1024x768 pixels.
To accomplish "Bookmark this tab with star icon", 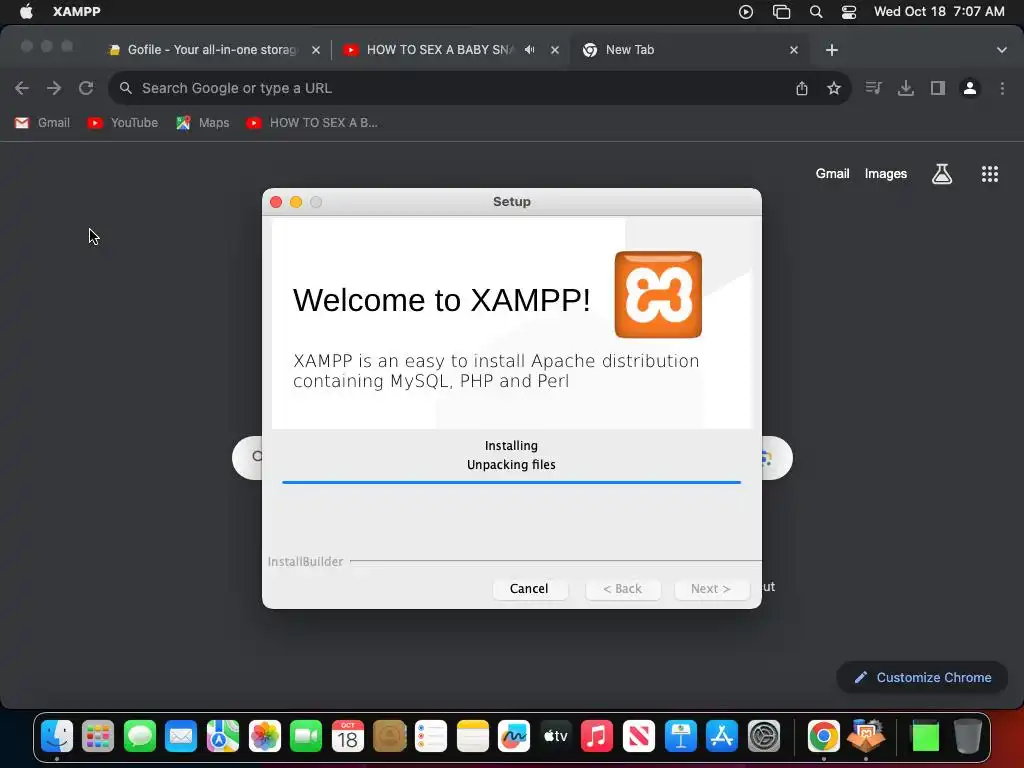I will pos(834,88).
